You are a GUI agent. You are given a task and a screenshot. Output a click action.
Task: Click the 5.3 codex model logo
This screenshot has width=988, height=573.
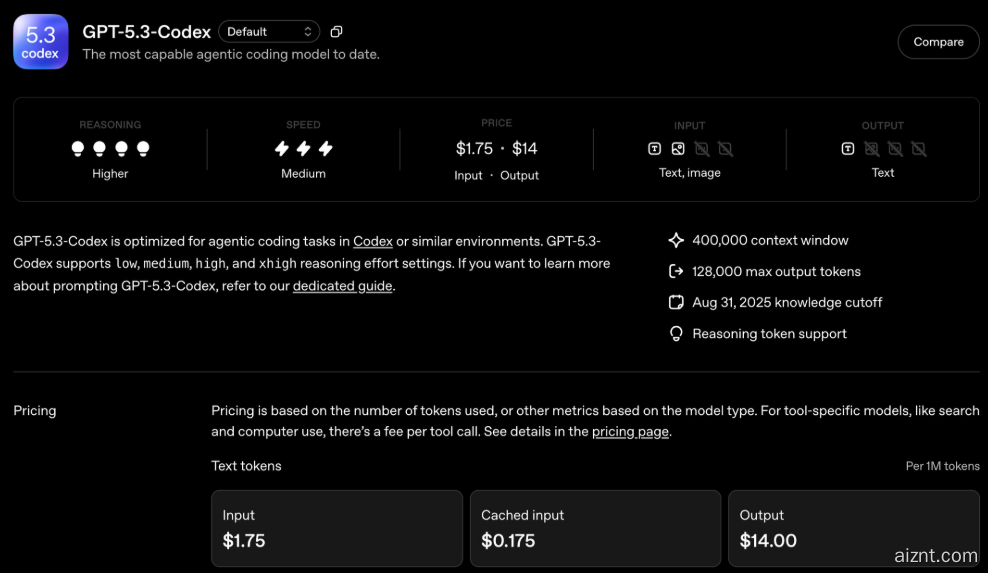41,42
